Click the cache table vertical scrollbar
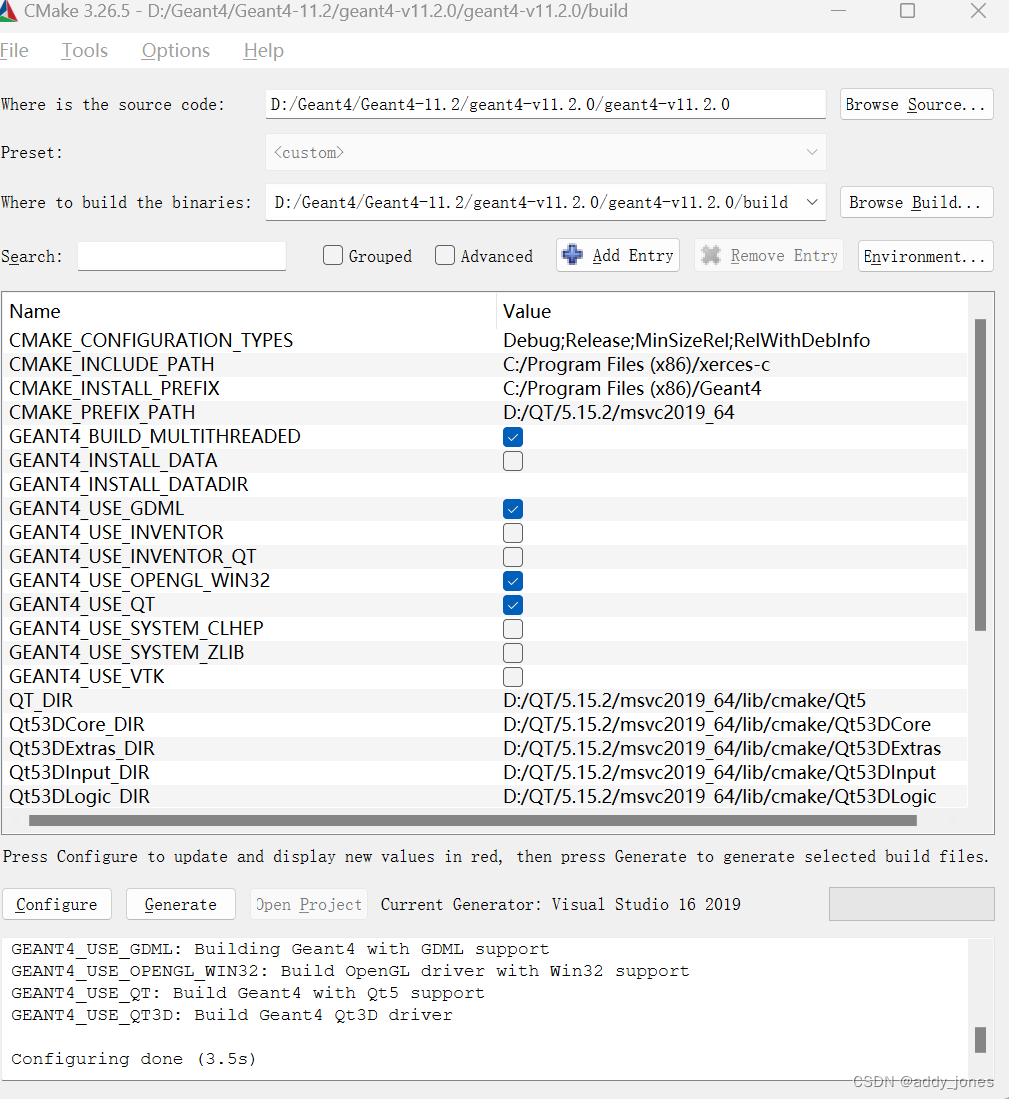Image resolution: width=1009 pixels, height=1099 pixels. (980, 475)
